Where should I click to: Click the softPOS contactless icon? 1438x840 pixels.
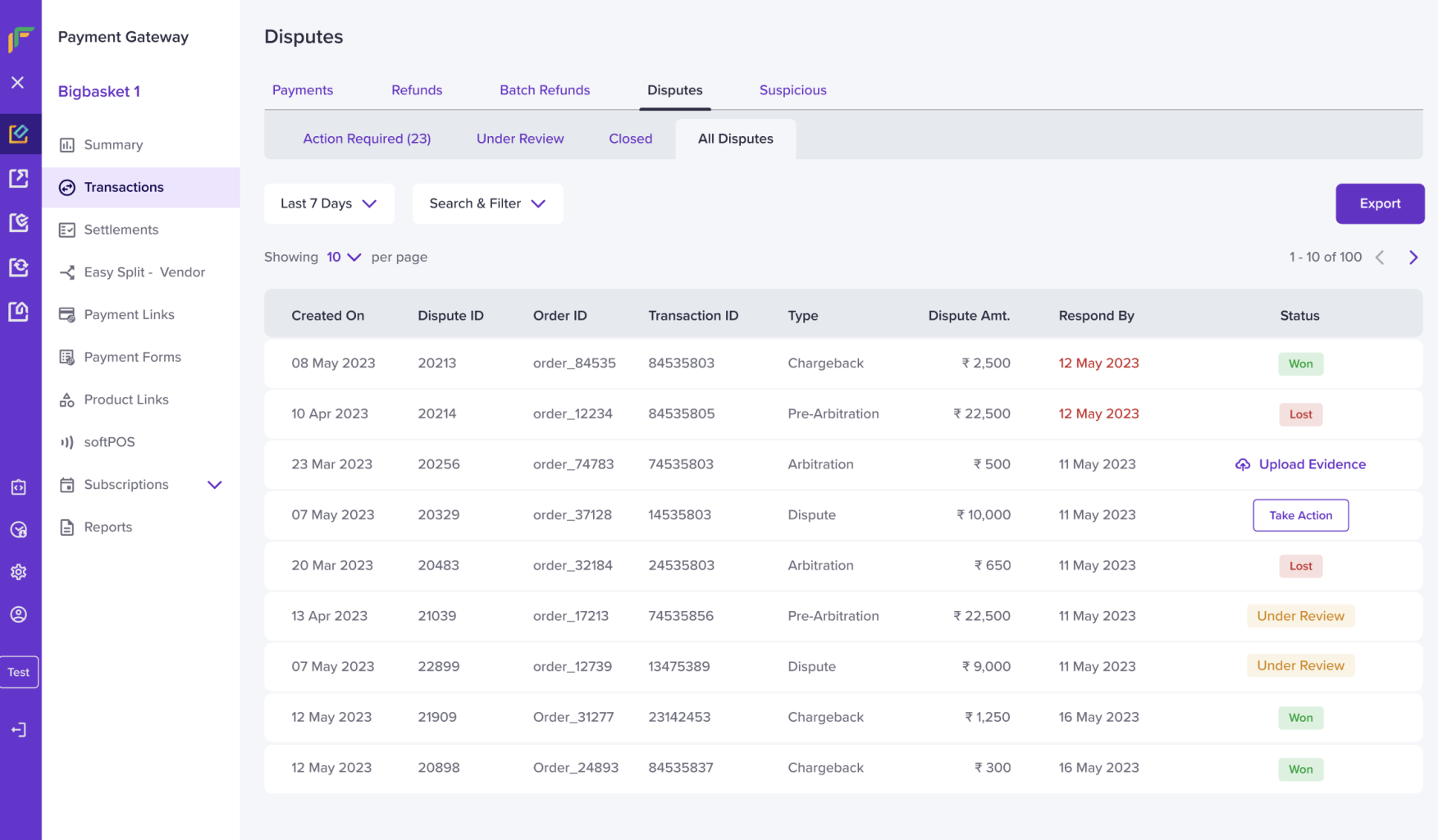tap(67, 442)
